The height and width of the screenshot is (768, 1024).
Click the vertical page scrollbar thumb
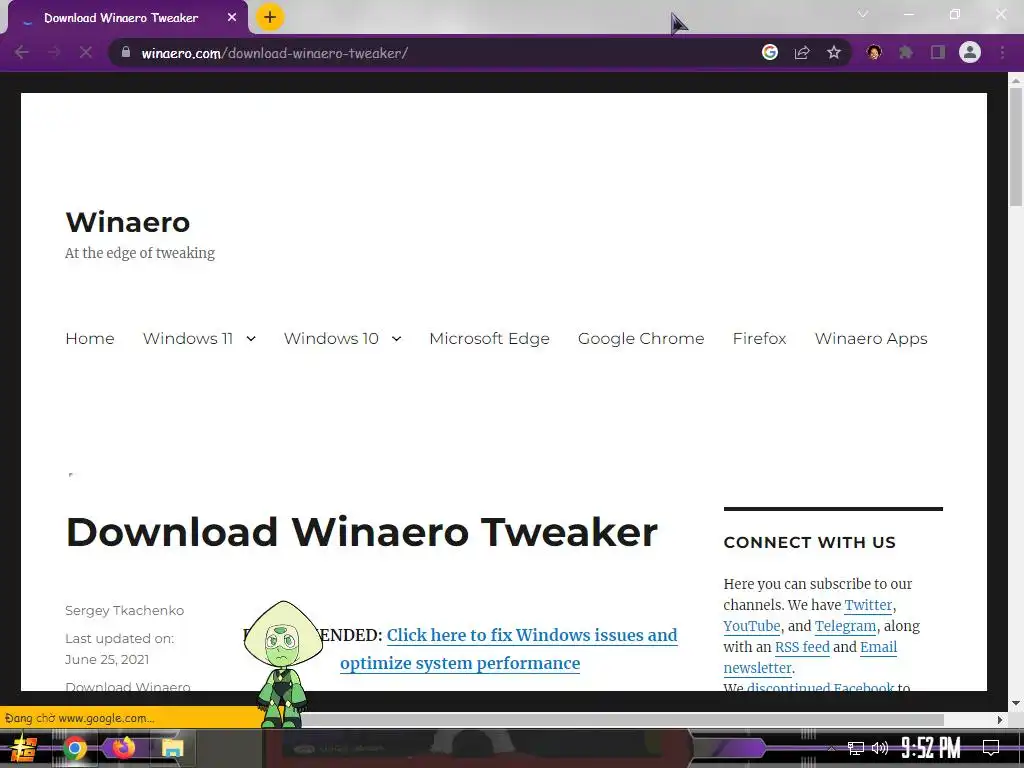pos(1016,147)
